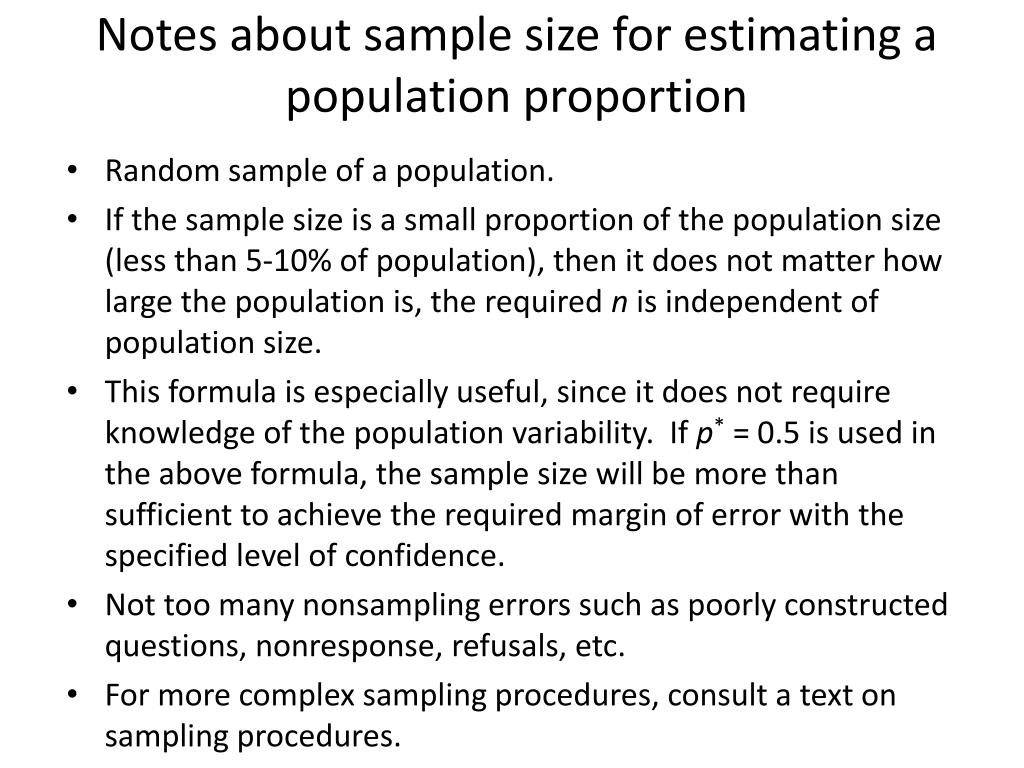Viewport: 1024px width, 768px height.
Task: Click the text 'Random sample of a population.'
Action: point(329,171)
